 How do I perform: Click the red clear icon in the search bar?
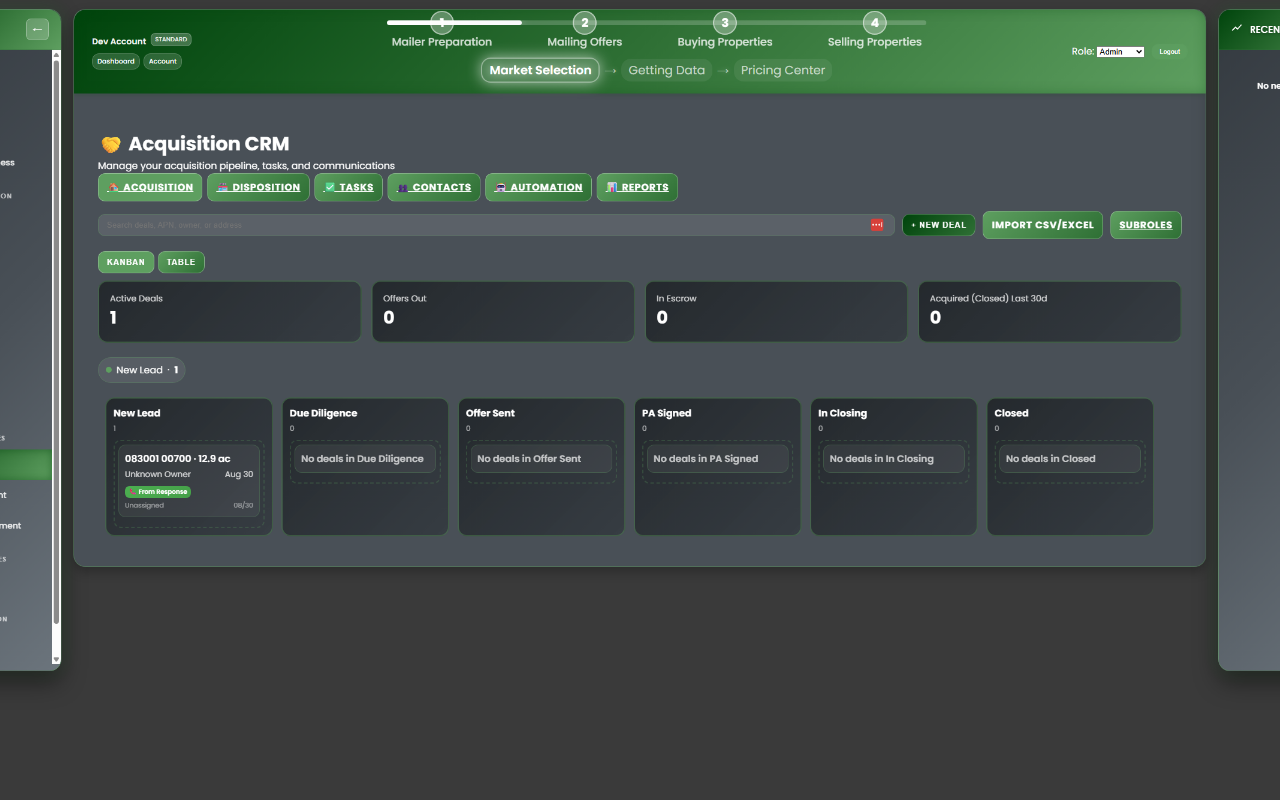coord(879,225)
